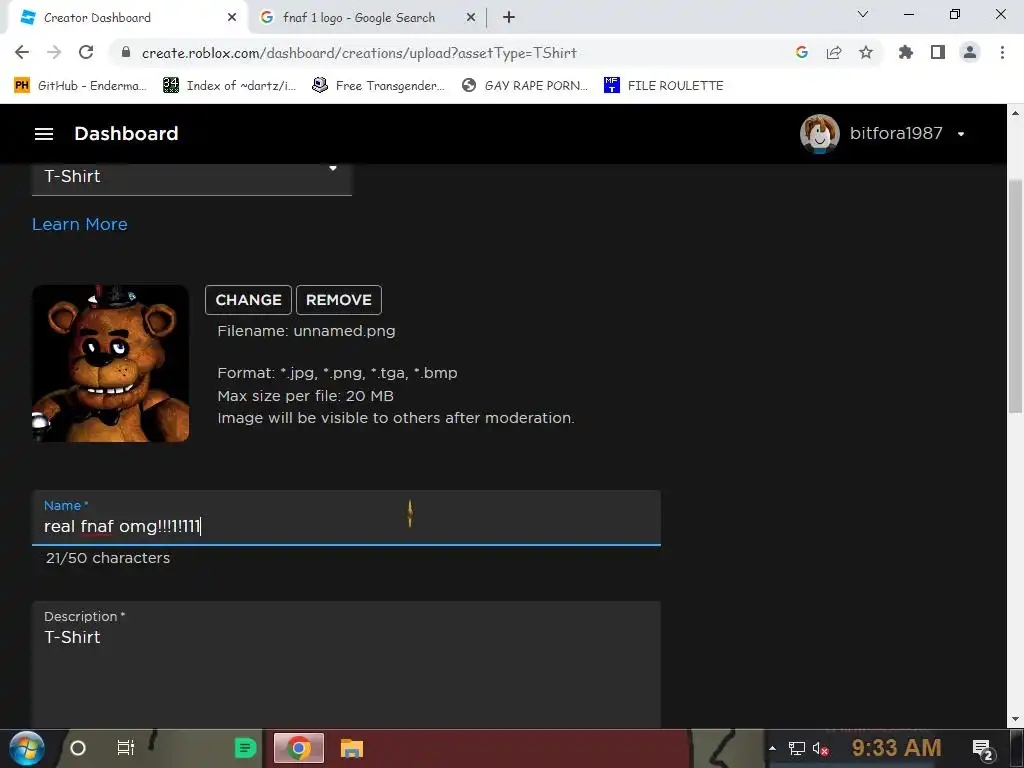This screenshot has height=768, width=1024.
Task: Open the Chrome profile avatar
Action: 970,52
